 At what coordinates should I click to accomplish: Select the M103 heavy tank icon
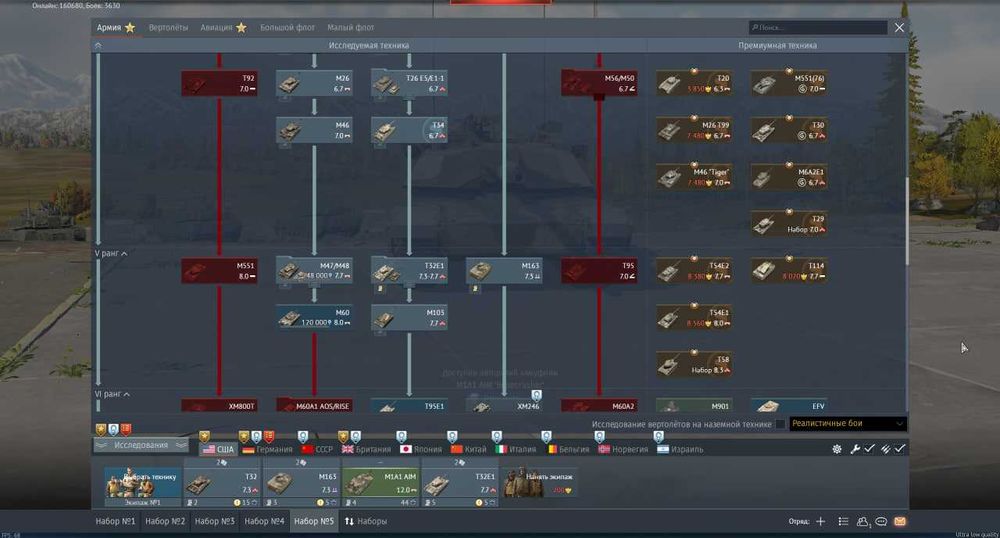click(x=409, y=317)
